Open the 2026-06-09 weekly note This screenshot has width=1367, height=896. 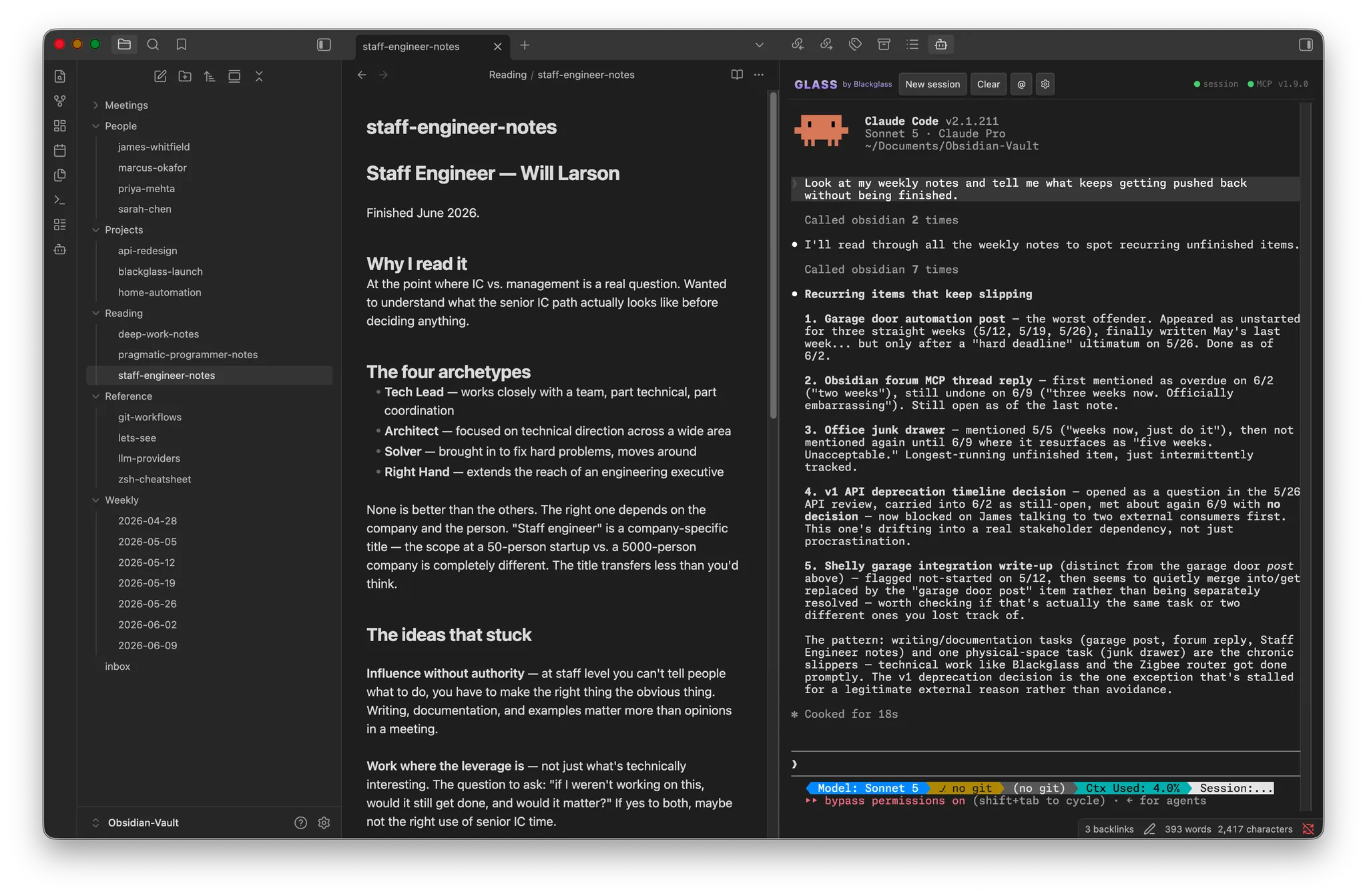click(148, 645)
